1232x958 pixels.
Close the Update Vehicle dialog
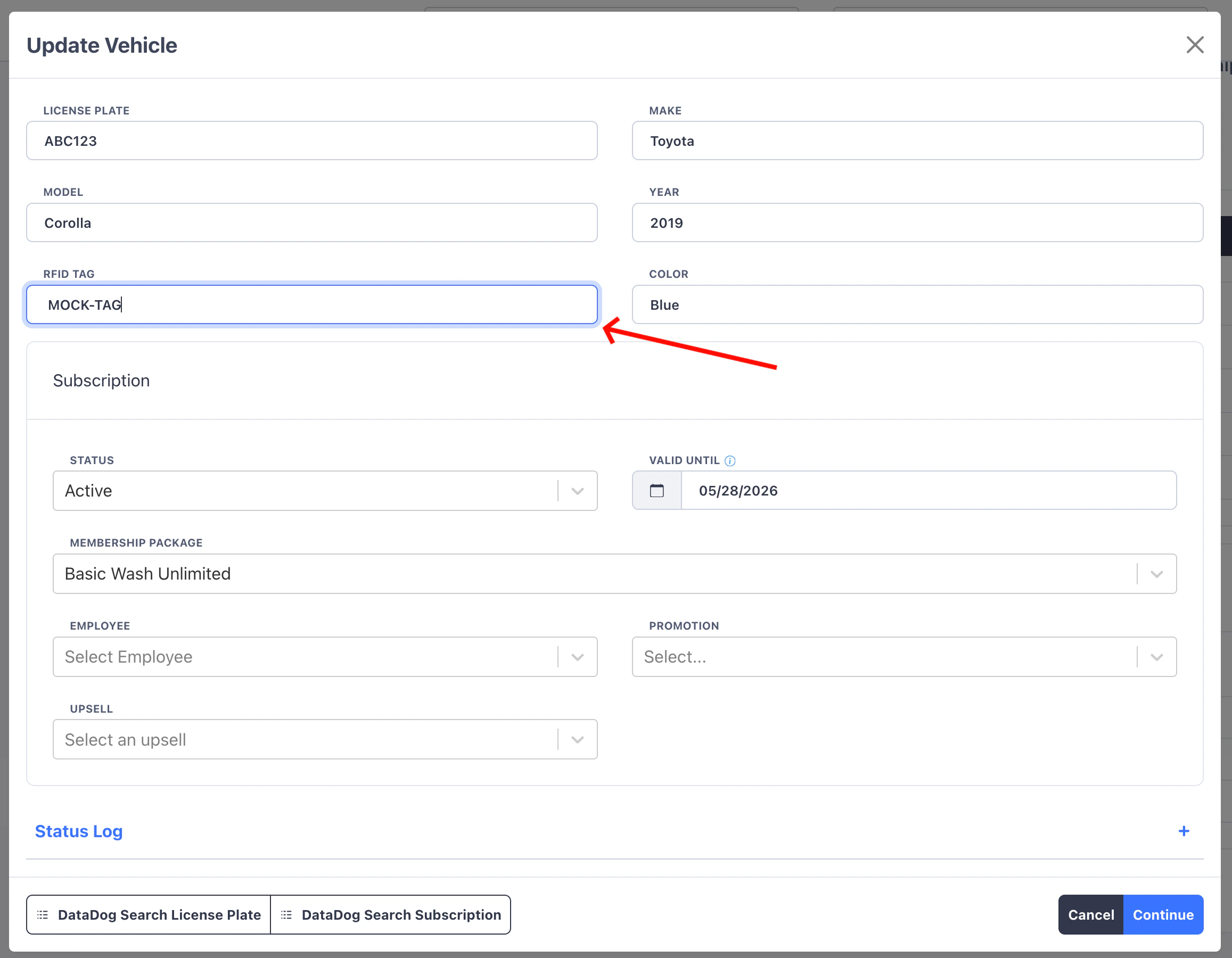point(1195,45)
